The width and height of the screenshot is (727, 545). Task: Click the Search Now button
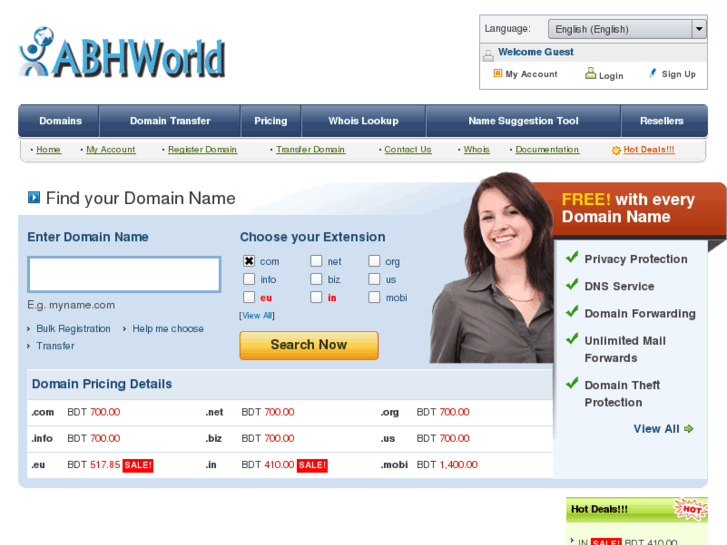click(x=309, y=345)
